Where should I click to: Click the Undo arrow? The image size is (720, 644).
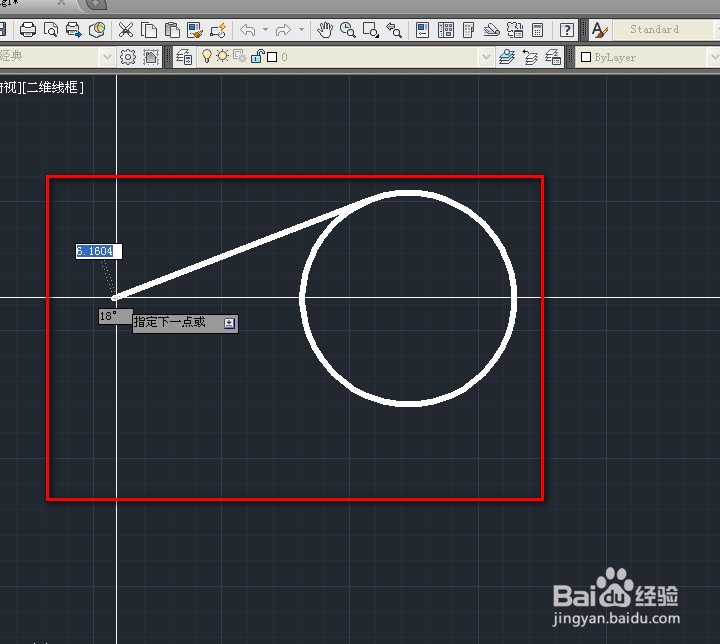248,30
